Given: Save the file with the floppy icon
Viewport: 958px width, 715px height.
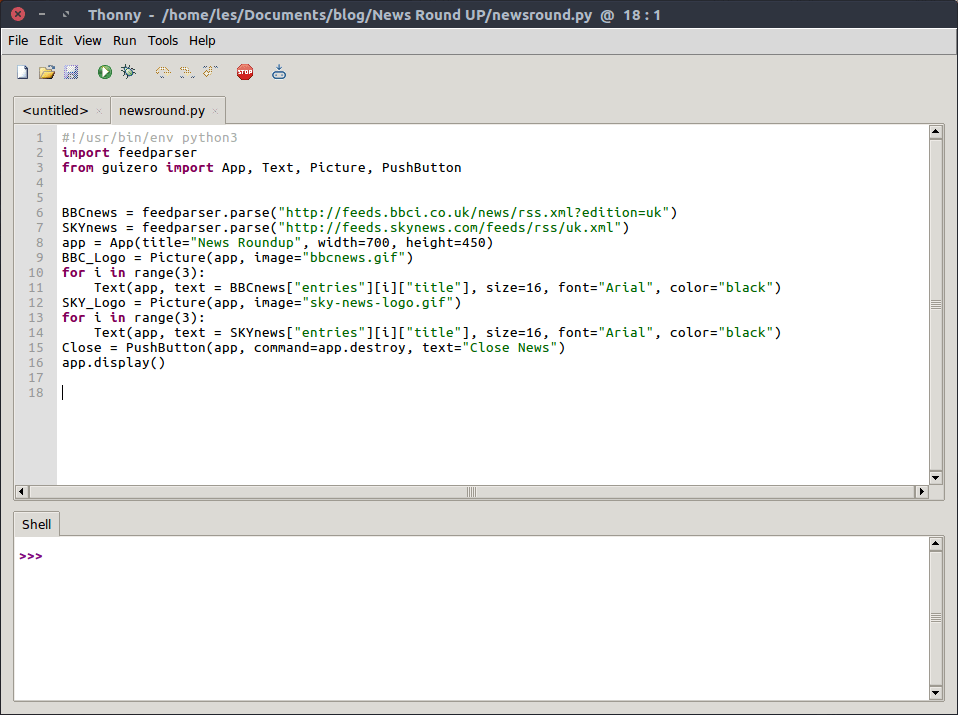Looking at the screenshot, I should tap(71, 72).
